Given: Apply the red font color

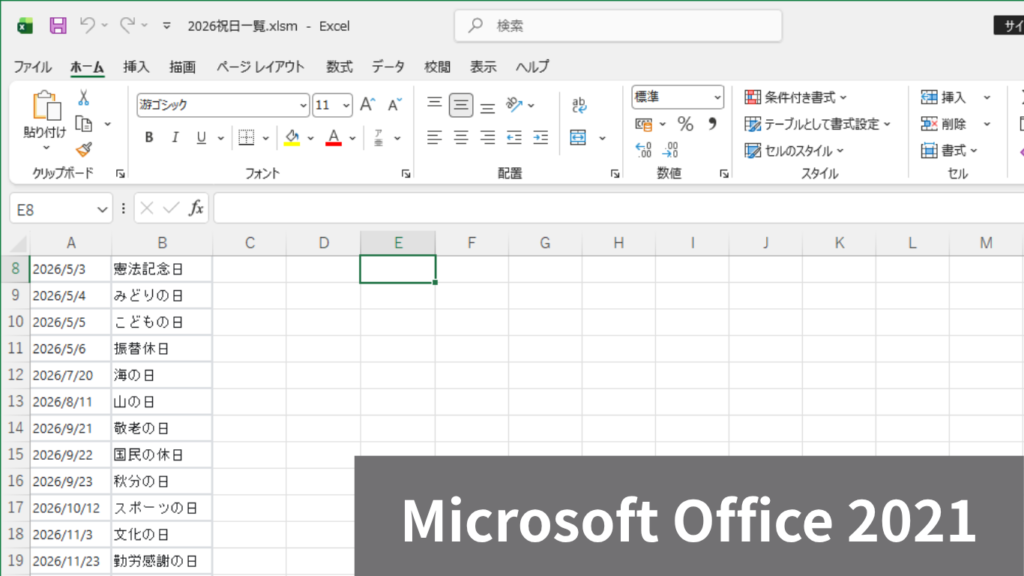Looking at the screenshot, I should click(x=334, y=137).
